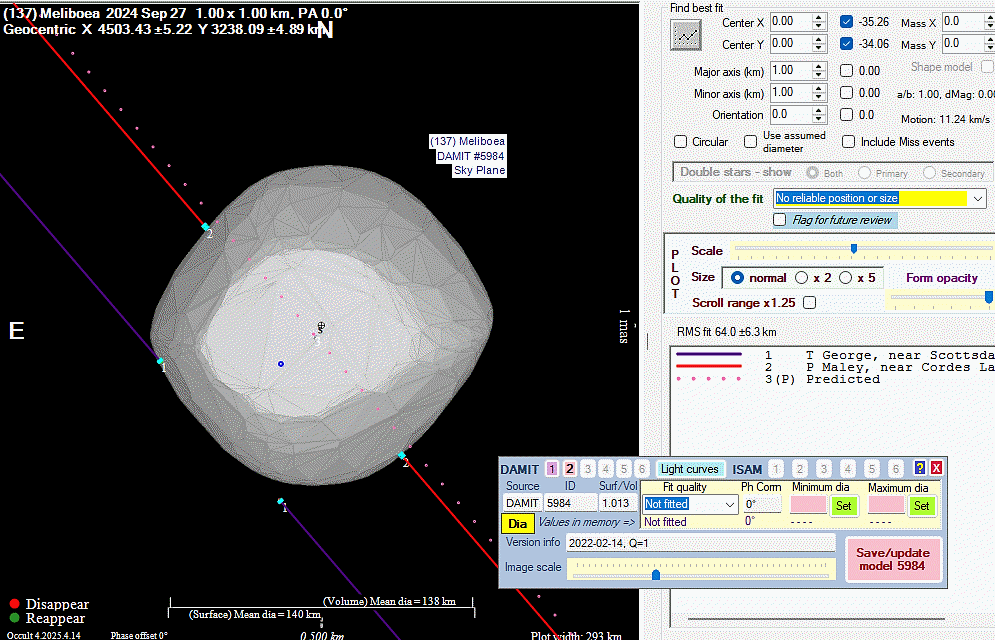Enable the Circular checkbox
Screen dimensions: 995x640
point(681,142)
